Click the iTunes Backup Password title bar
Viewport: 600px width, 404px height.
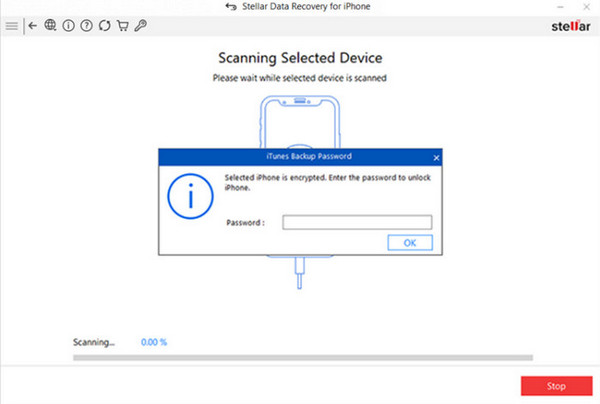point(300,157)
